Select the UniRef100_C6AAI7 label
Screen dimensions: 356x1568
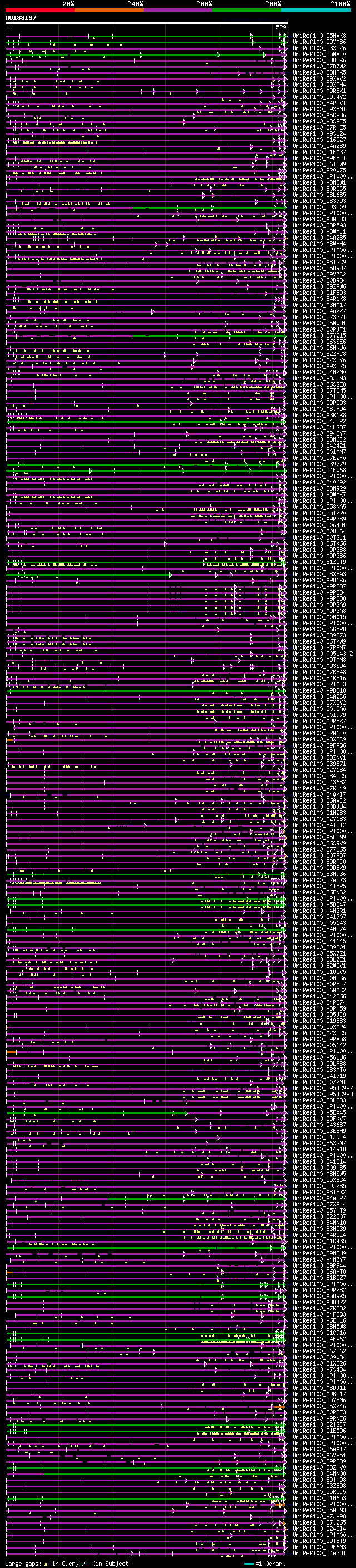pos(319,1449)
